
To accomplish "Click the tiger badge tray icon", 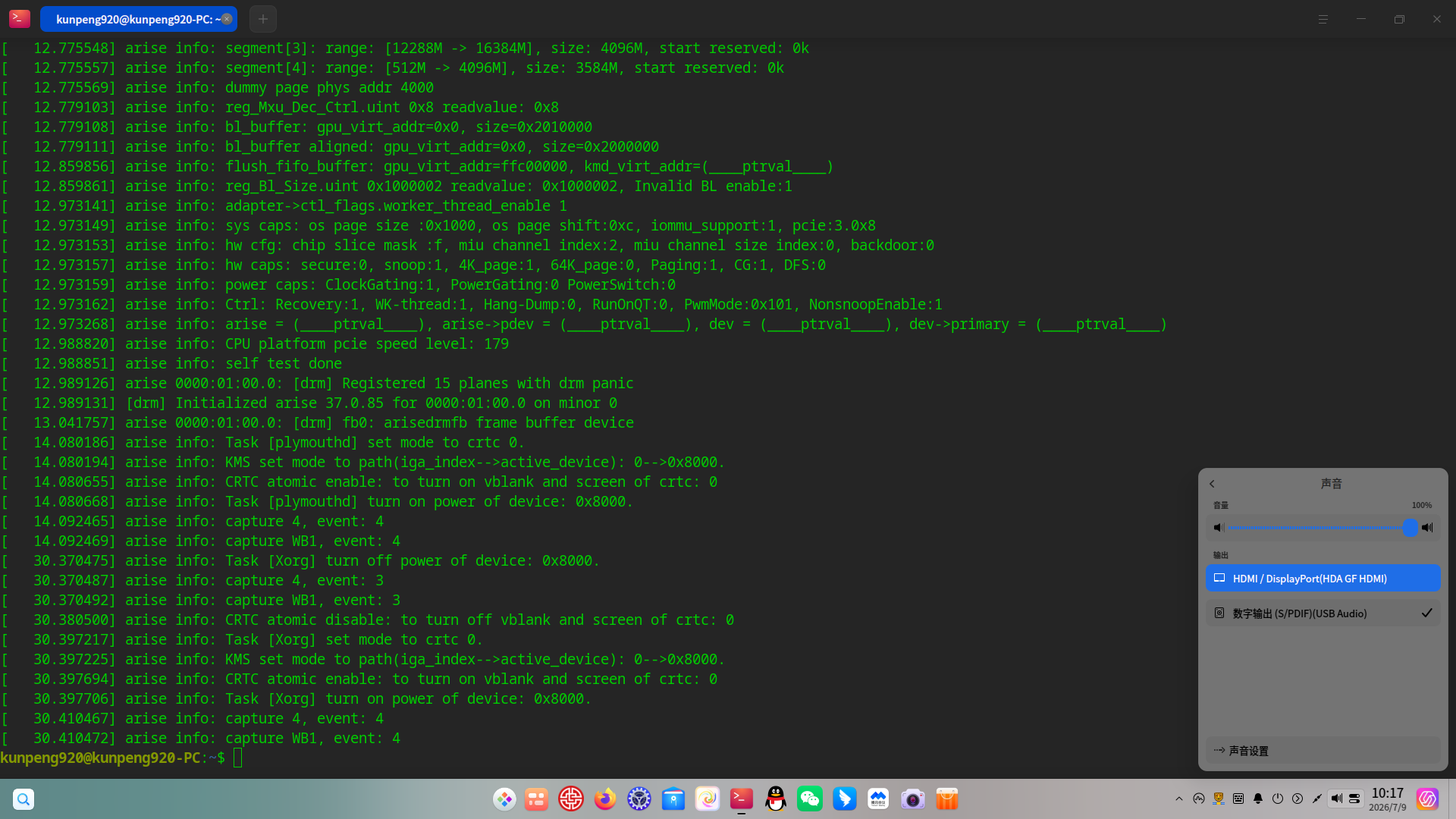I will point(1219,799).
